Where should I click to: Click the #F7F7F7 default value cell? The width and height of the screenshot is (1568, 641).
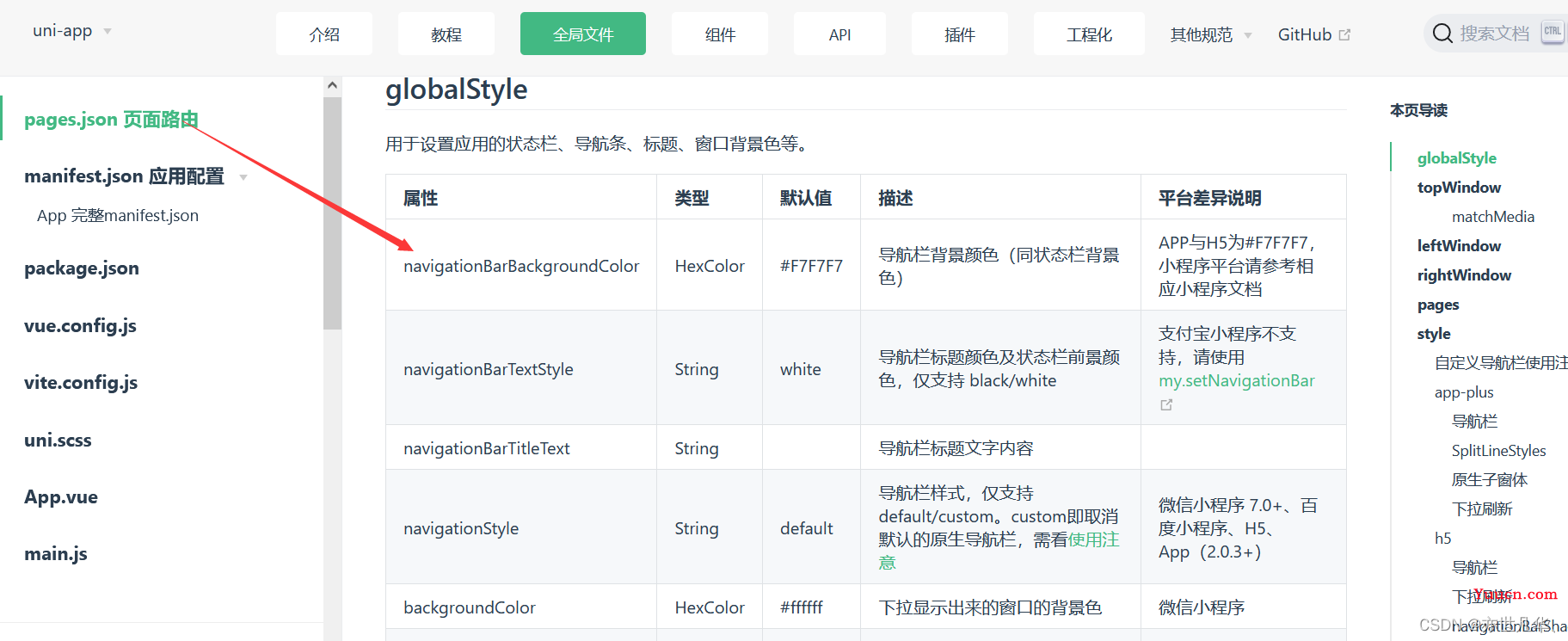811,265
